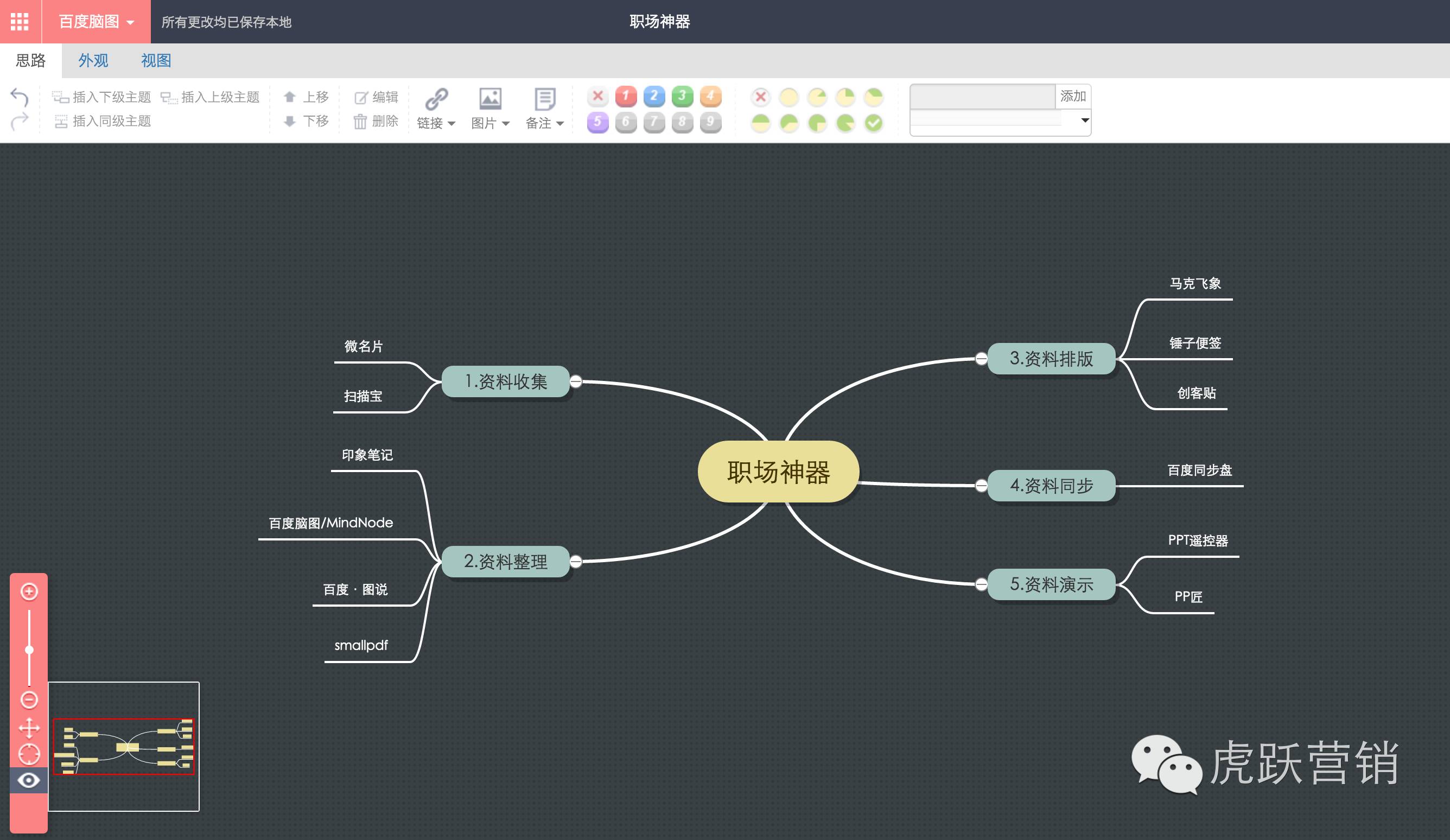1450x840 pixels.
Task: Toggle the navigator eye icon
Action: (29, 780)
